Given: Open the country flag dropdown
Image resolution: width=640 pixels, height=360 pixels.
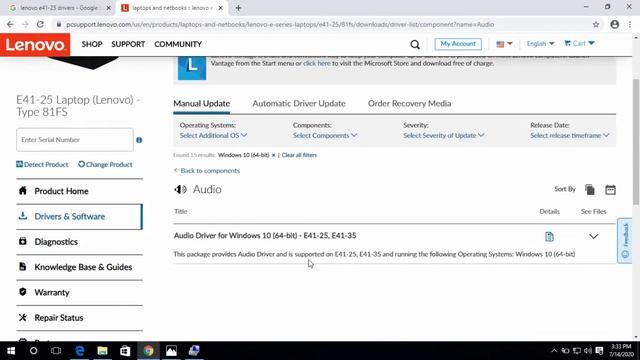Looking at the screenshot, I should click(504, 44).
